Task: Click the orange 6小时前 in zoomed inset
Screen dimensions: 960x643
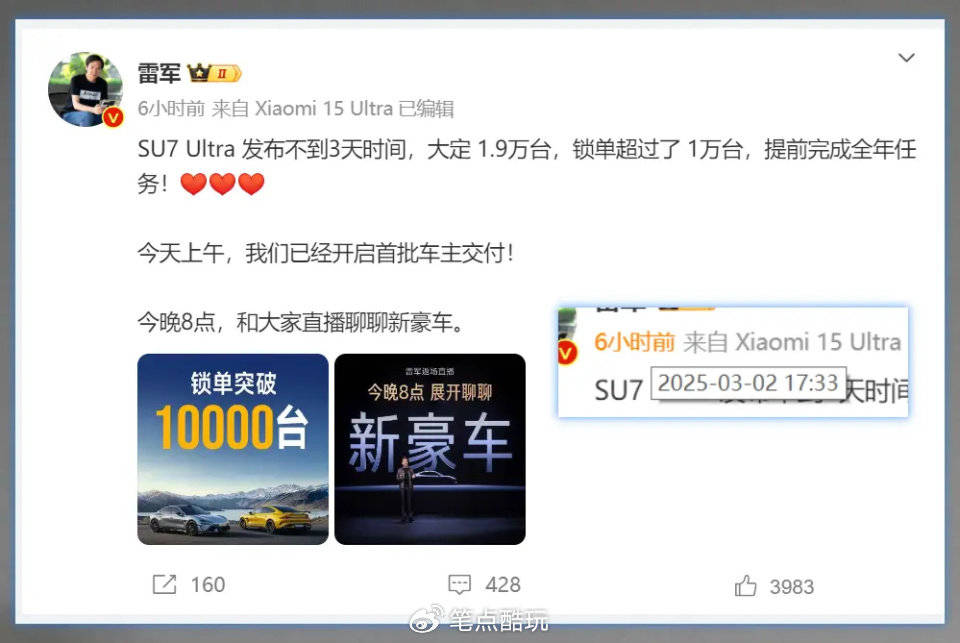Action: pos(634,342)
